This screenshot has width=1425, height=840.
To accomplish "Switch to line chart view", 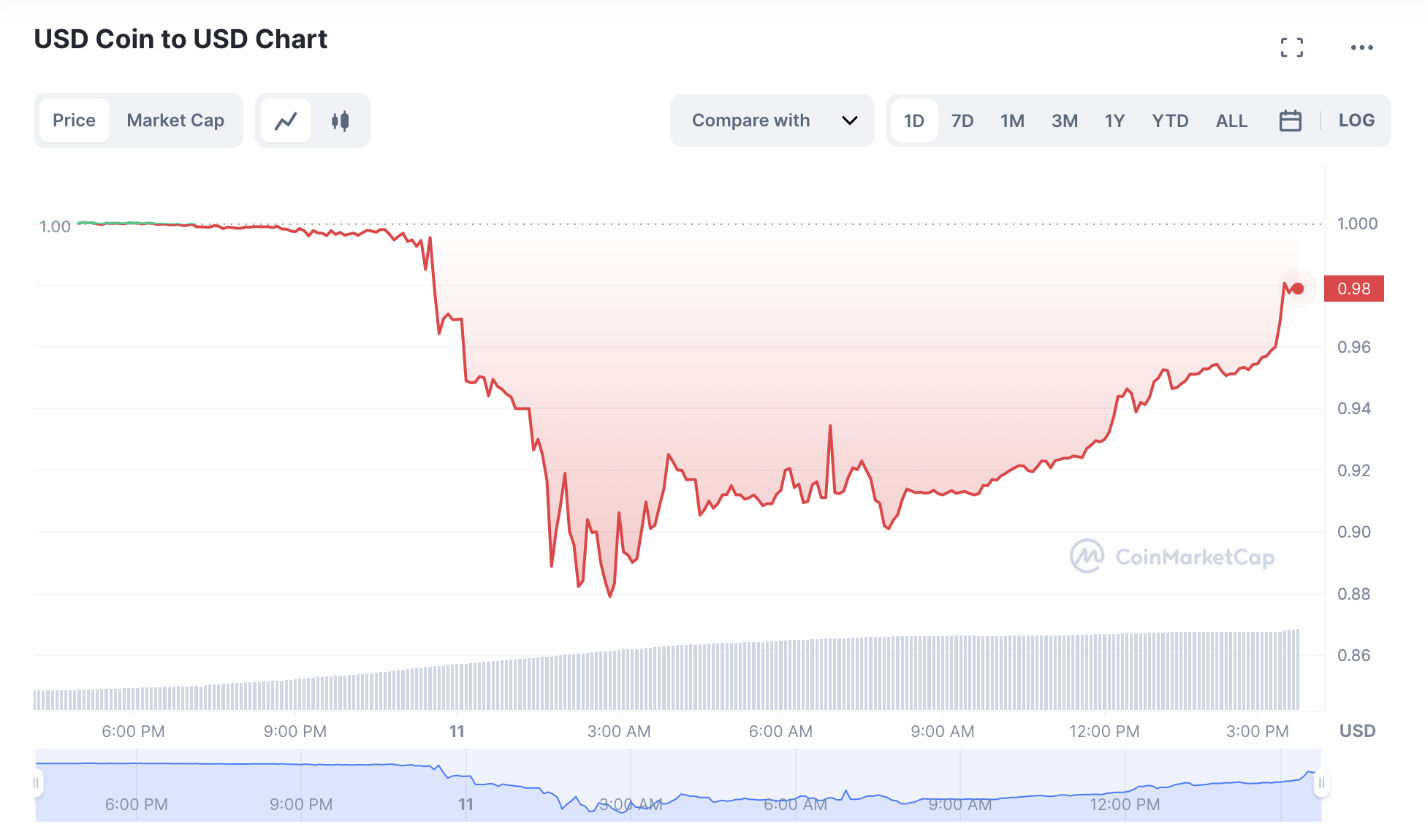I will pos(286,121).
